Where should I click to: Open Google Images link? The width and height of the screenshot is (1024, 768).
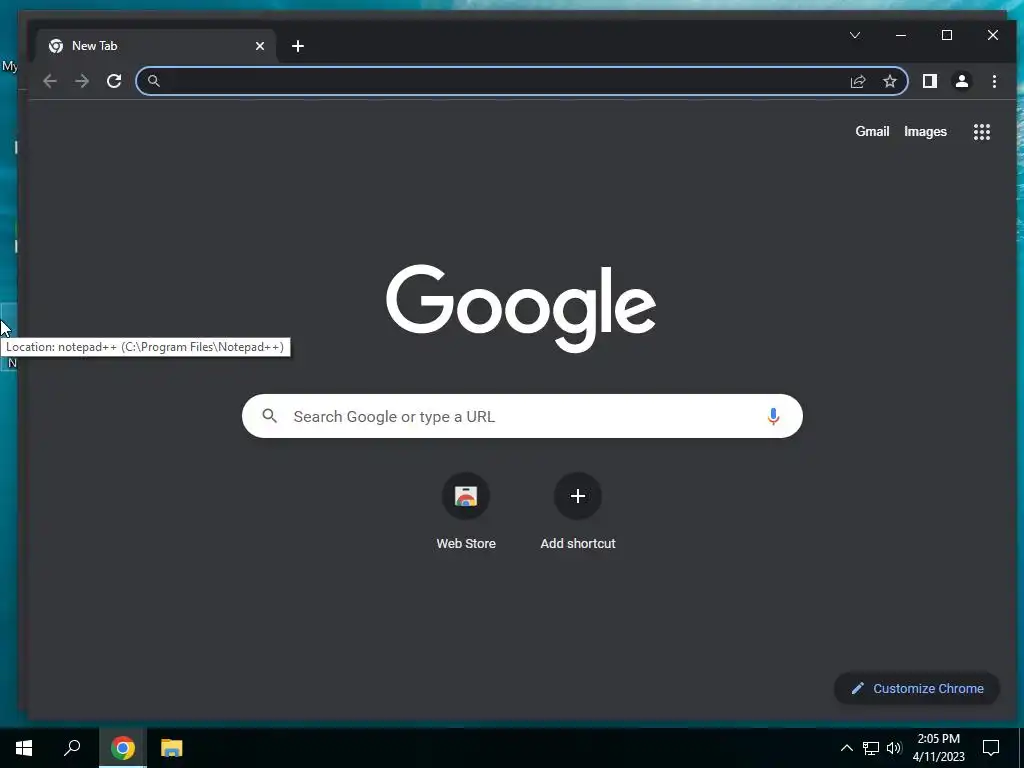point(925,131)
